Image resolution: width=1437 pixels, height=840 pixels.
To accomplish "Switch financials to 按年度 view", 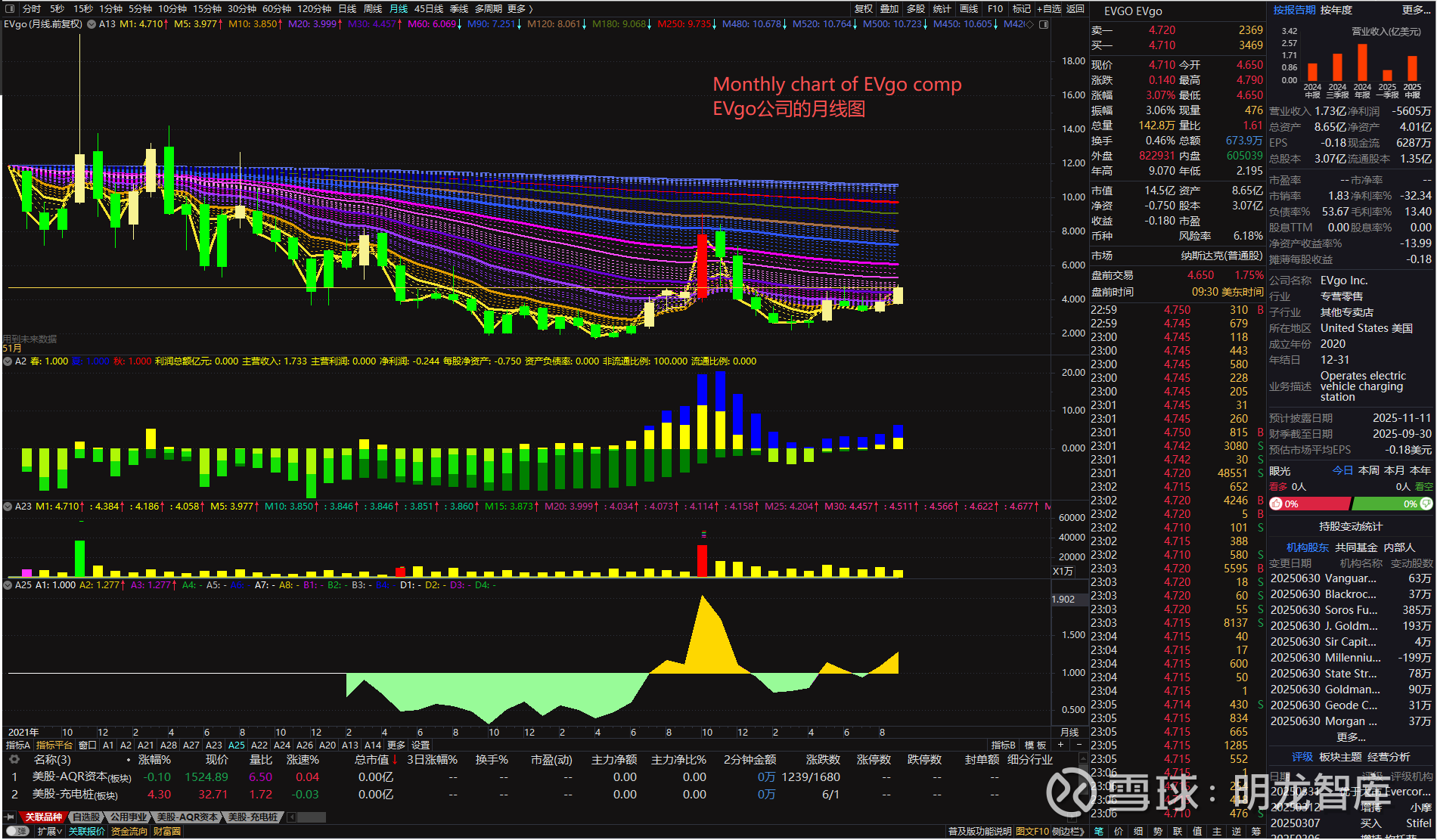I will 1336,10.
